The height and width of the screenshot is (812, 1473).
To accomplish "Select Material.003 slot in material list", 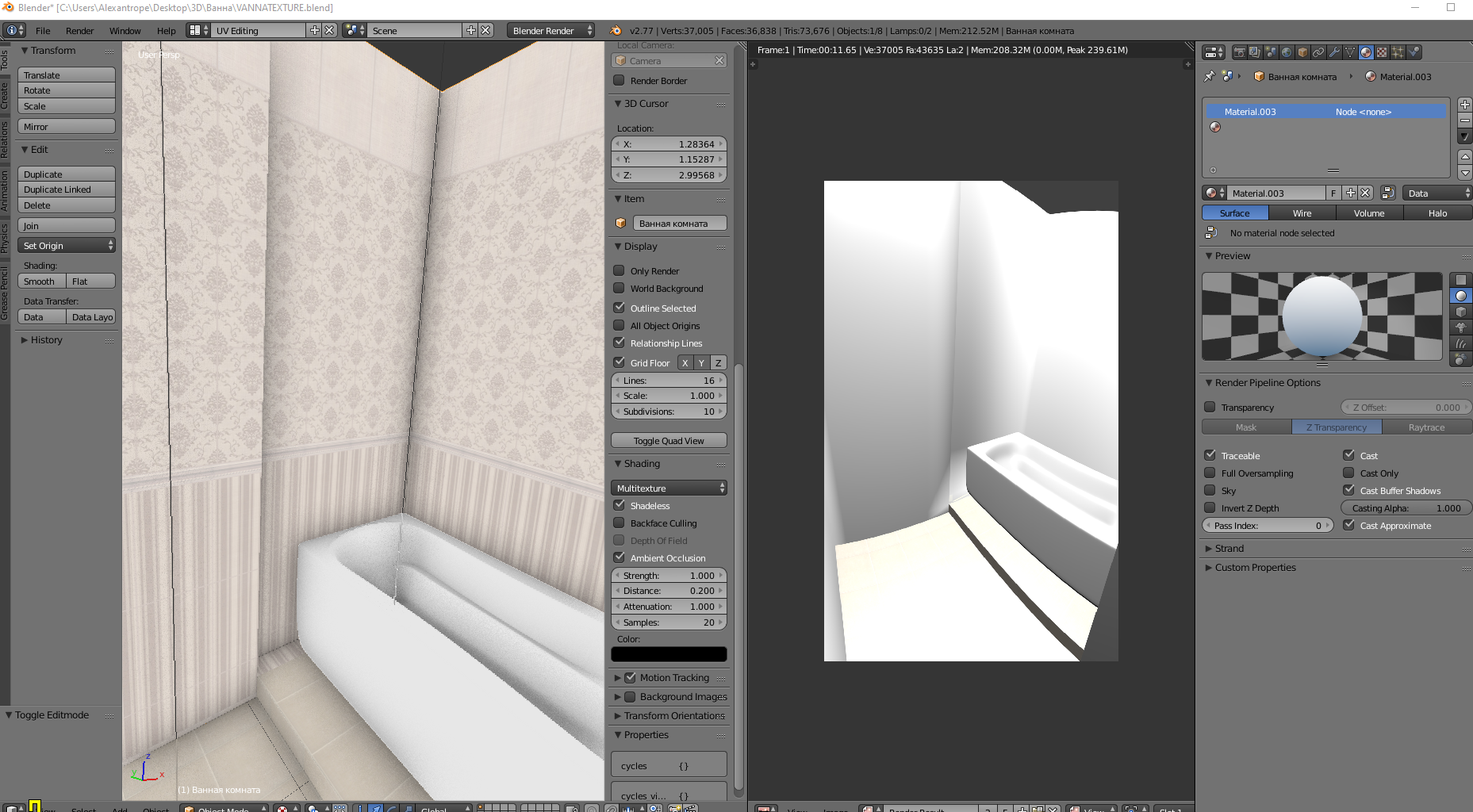I will click(1325, 112).
